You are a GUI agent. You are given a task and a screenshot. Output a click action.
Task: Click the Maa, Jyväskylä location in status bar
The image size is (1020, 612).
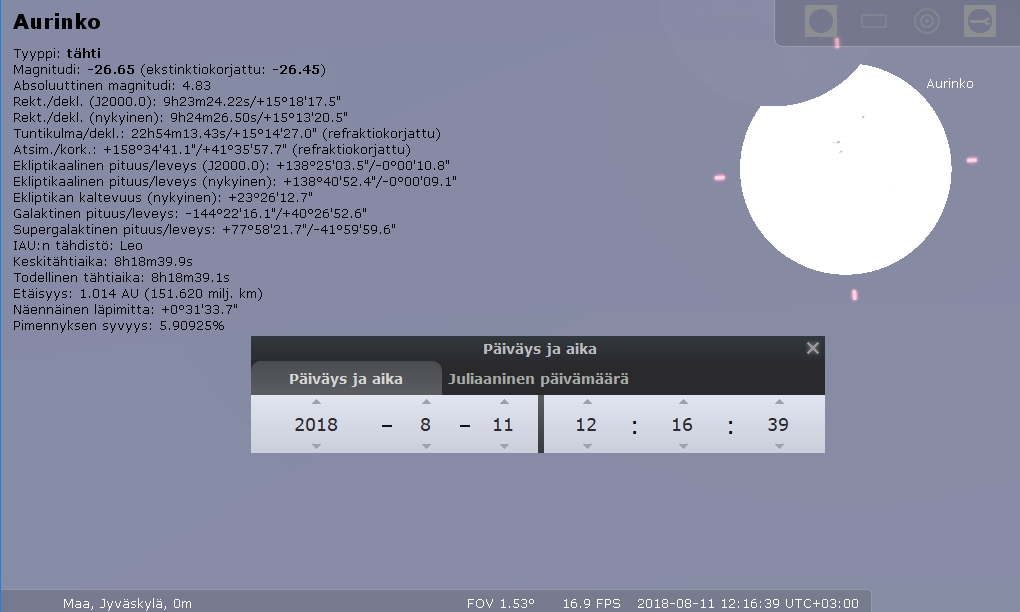(127, 603)
